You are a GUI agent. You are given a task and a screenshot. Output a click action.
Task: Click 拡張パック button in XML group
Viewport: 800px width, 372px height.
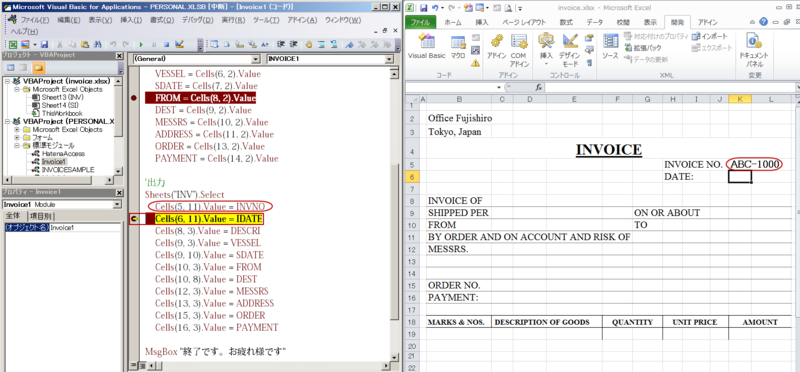click(x=642, y=47)
